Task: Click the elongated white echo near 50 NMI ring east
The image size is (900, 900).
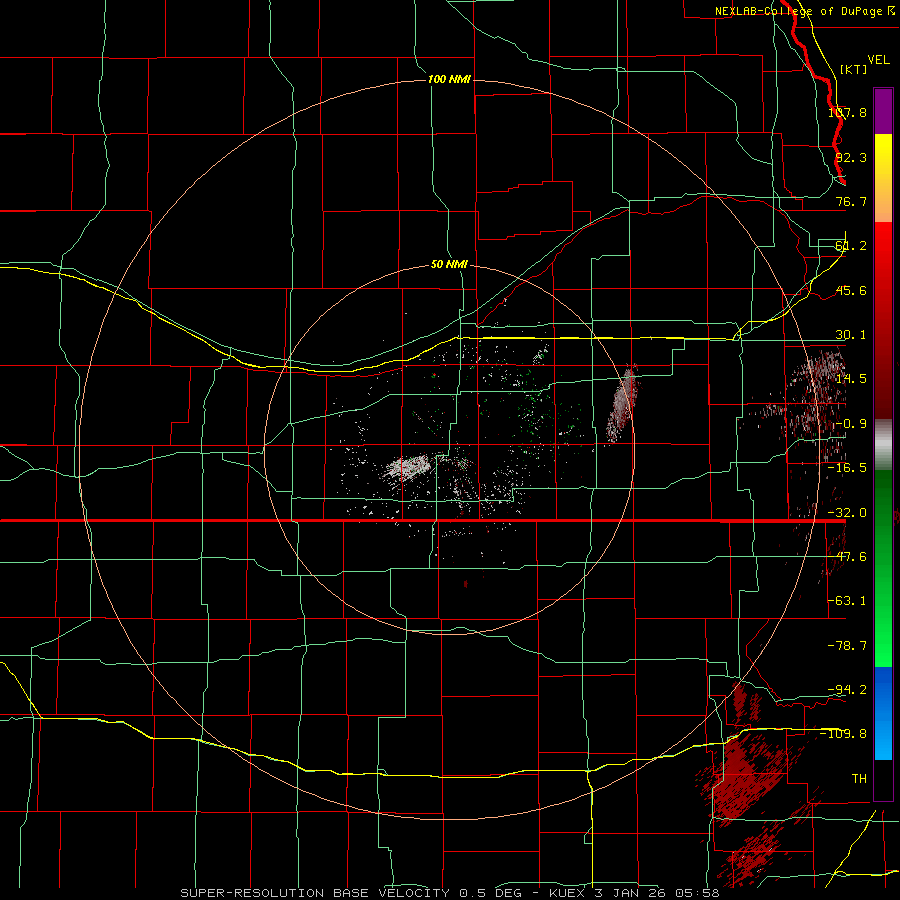Action: coord(622,402)
